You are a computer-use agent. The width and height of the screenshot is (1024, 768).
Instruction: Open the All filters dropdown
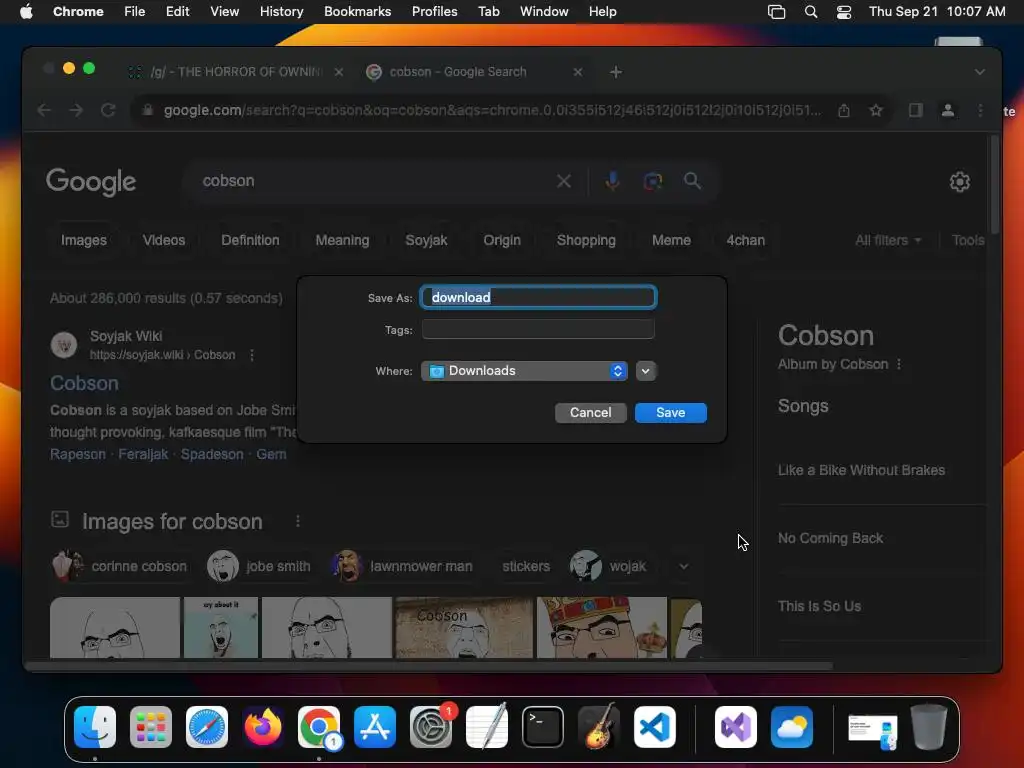[x=888, y=240]
